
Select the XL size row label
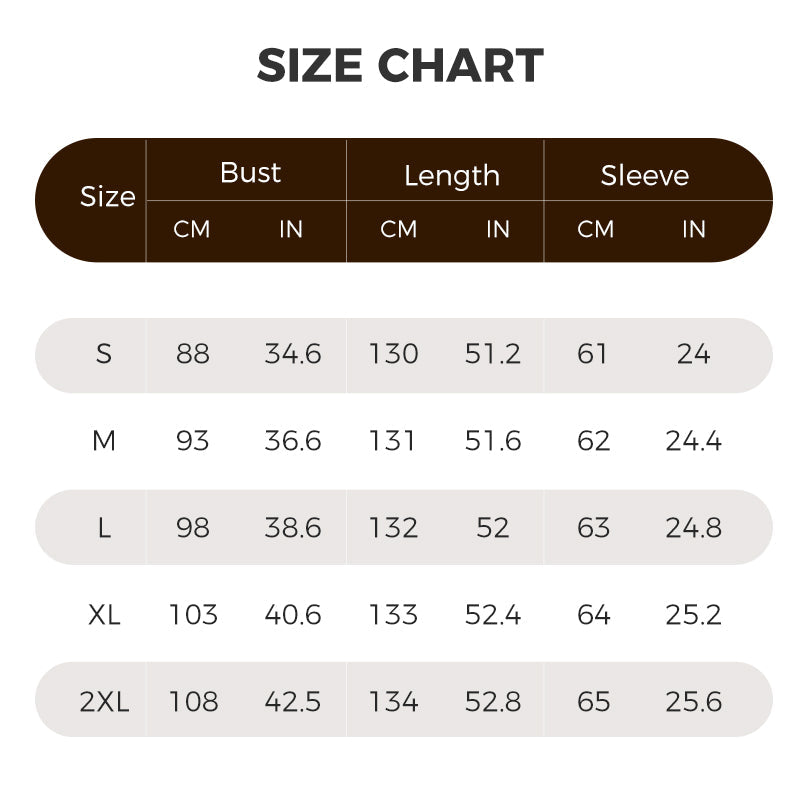tap(104, 615)
